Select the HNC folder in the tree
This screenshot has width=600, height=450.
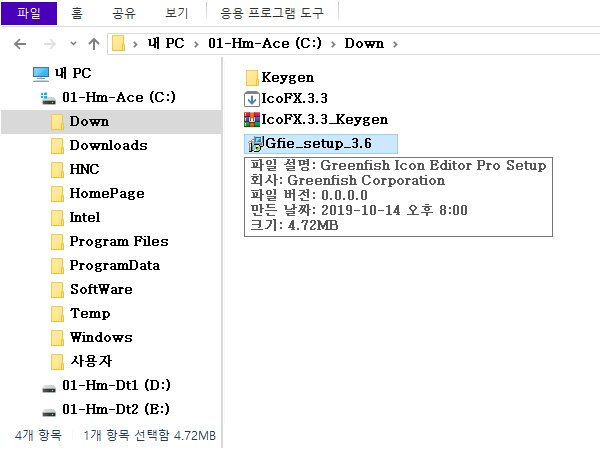[84, 169]
